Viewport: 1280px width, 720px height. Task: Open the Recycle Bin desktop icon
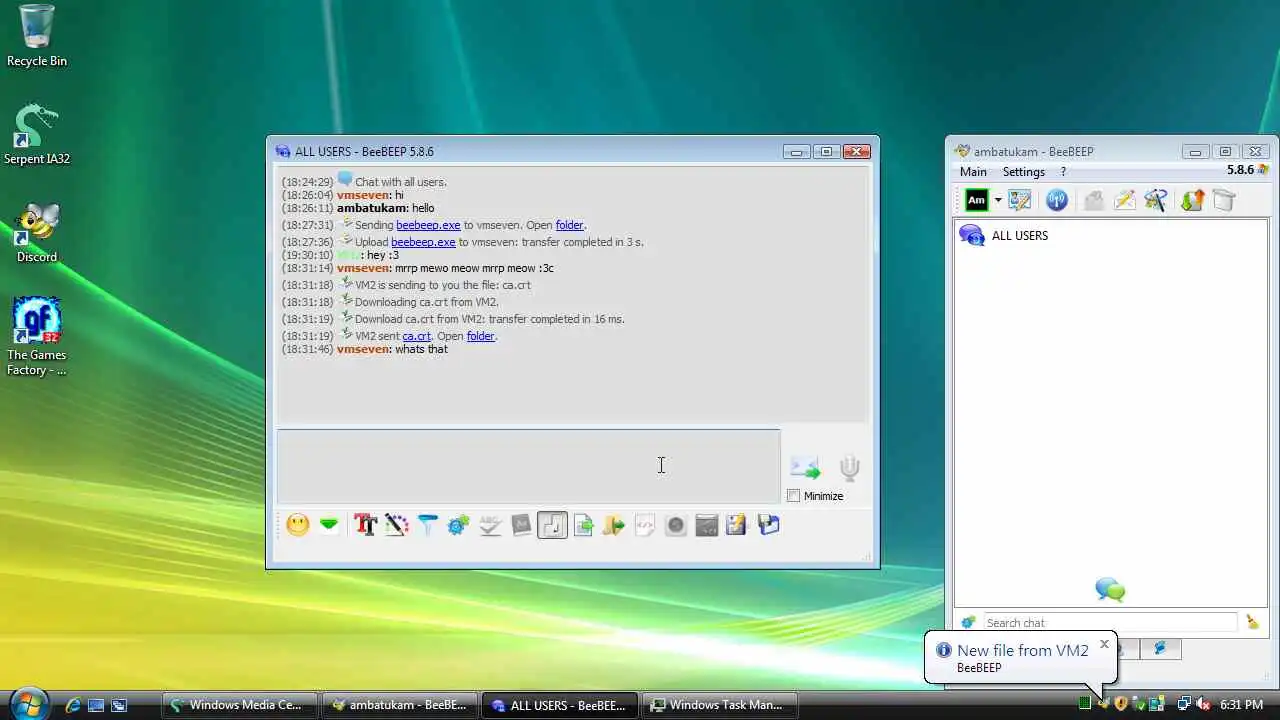[x=37, y=36]
